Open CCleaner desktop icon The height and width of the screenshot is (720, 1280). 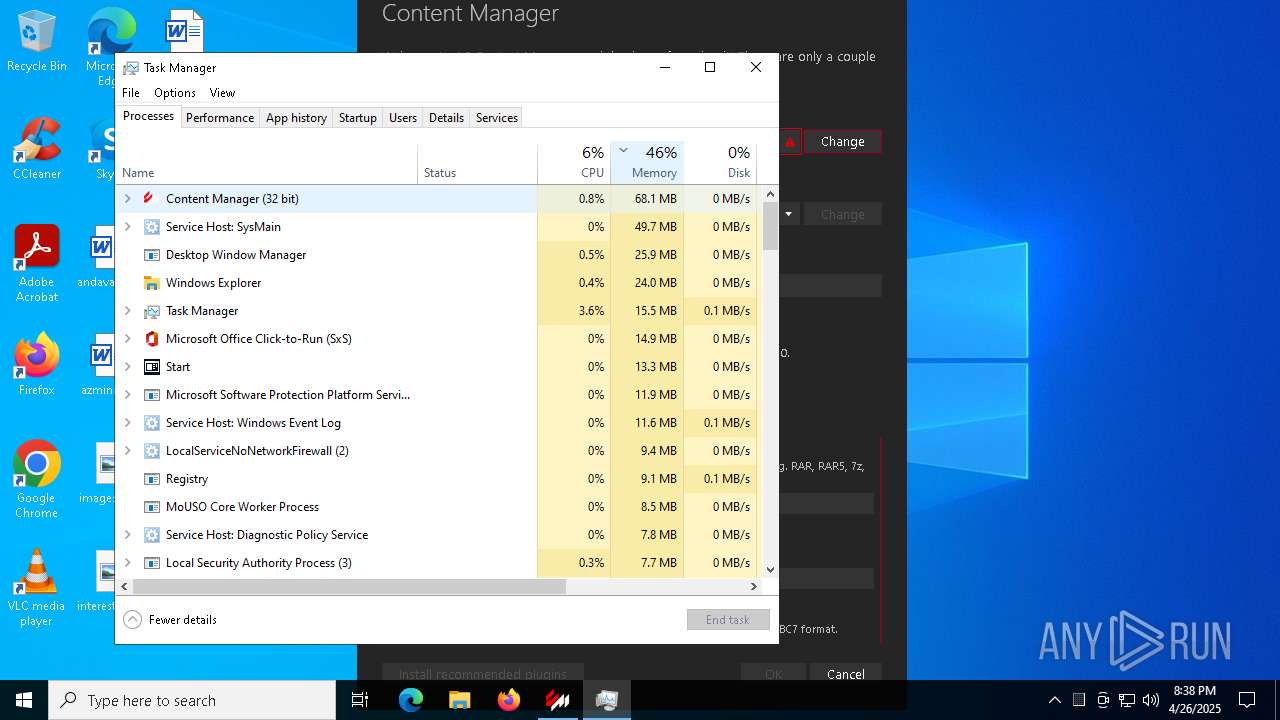(x=37, y=148)
